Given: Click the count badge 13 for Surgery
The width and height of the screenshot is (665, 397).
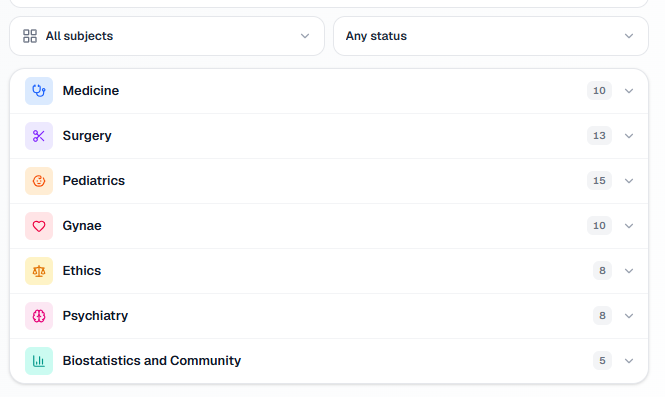Looking at the screenshot, I should (x=599, y=136).
